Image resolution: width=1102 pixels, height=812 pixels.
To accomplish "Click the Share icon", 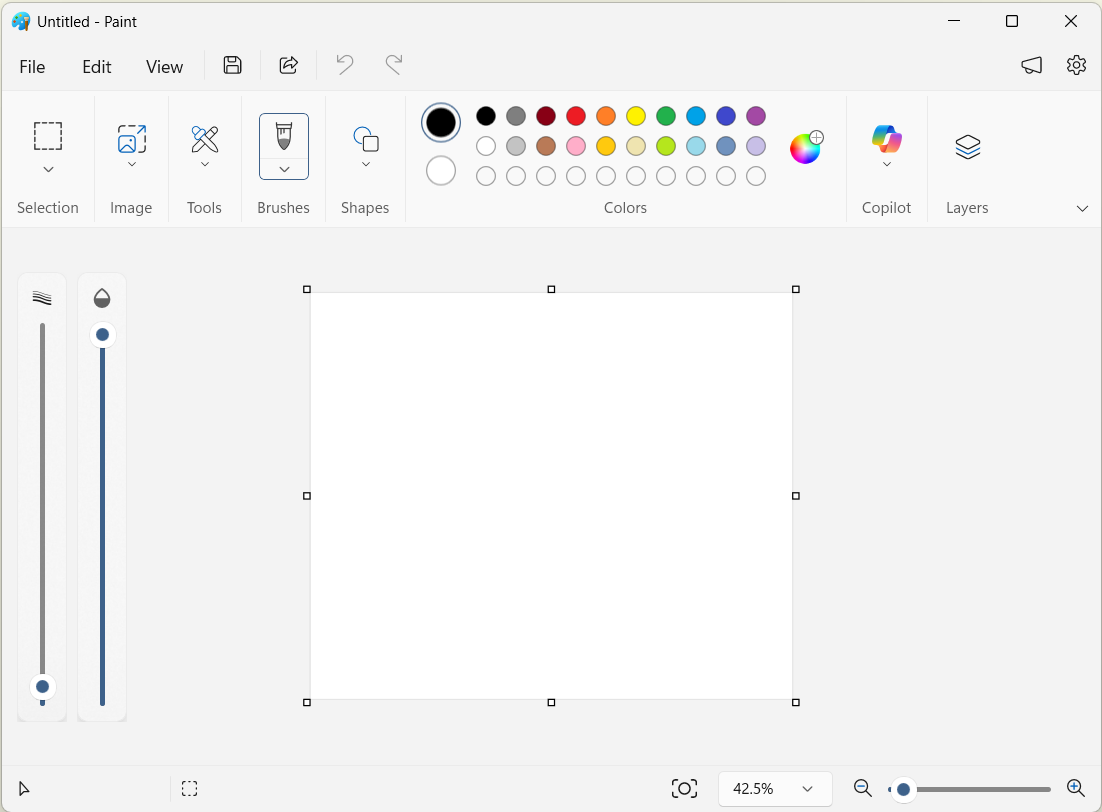I will (288, 65).
